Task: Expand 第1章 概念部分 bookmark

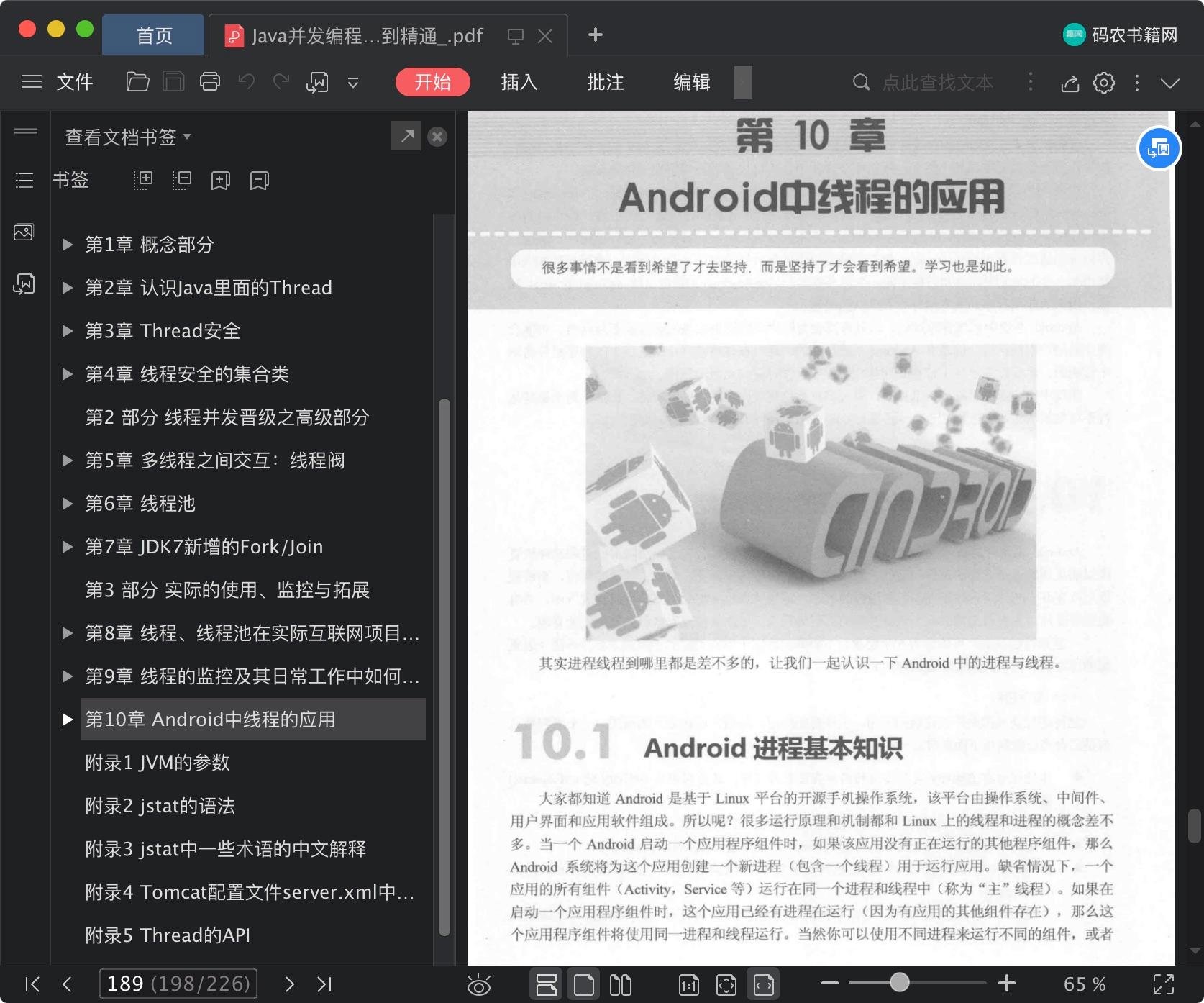Action: (68, 245)
